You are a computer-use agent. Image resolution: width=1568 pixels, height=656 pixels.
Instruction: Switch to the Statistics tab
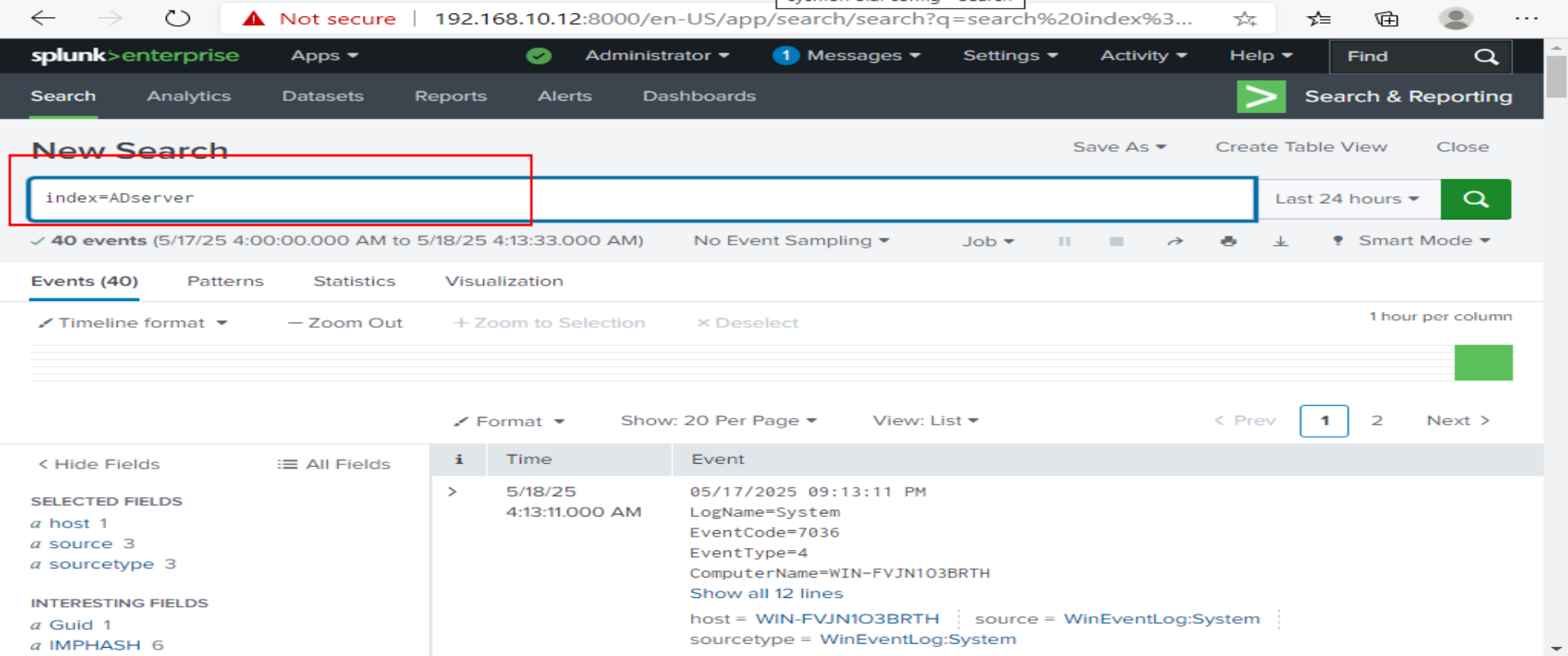tap(354, 281)
